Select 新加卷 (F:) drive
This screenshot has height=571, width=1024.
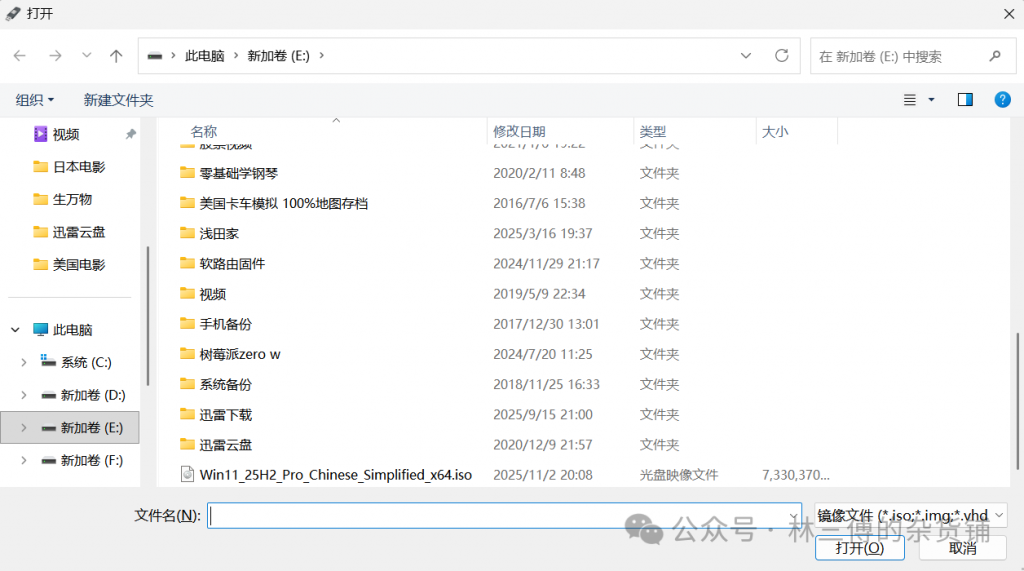click(82, 461)
